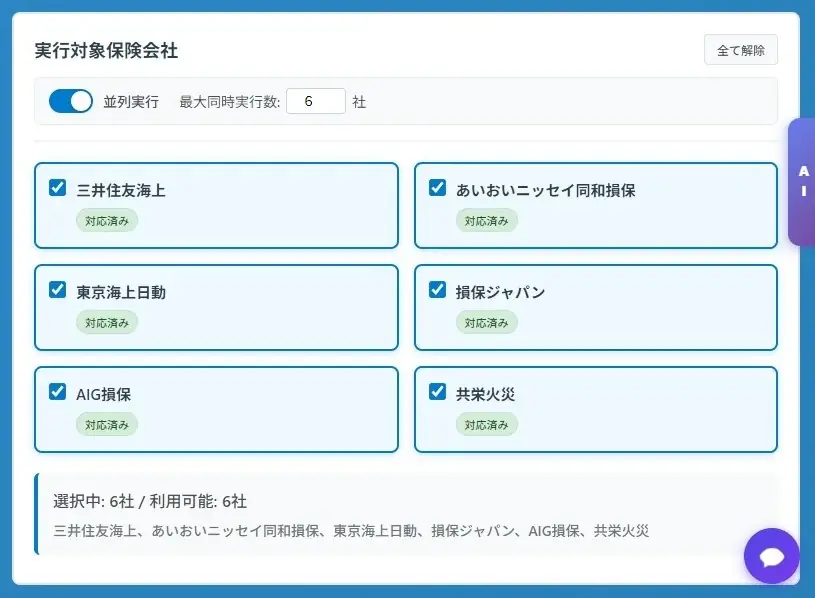Click the 対応済み badge under 三井住友海上
The width and height of the screenshot is (815, 598).
coord(107,221)
